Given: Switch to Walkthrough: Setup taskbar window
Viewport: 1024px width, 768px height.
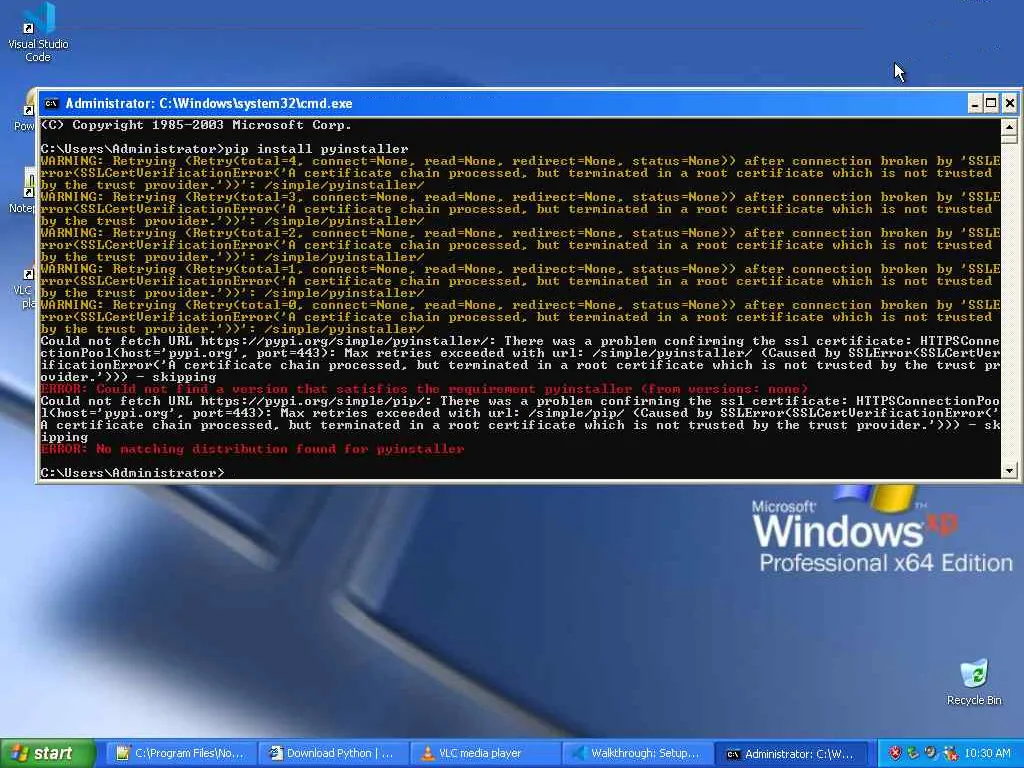Looking at the screenshot, I should click(639, 753).
